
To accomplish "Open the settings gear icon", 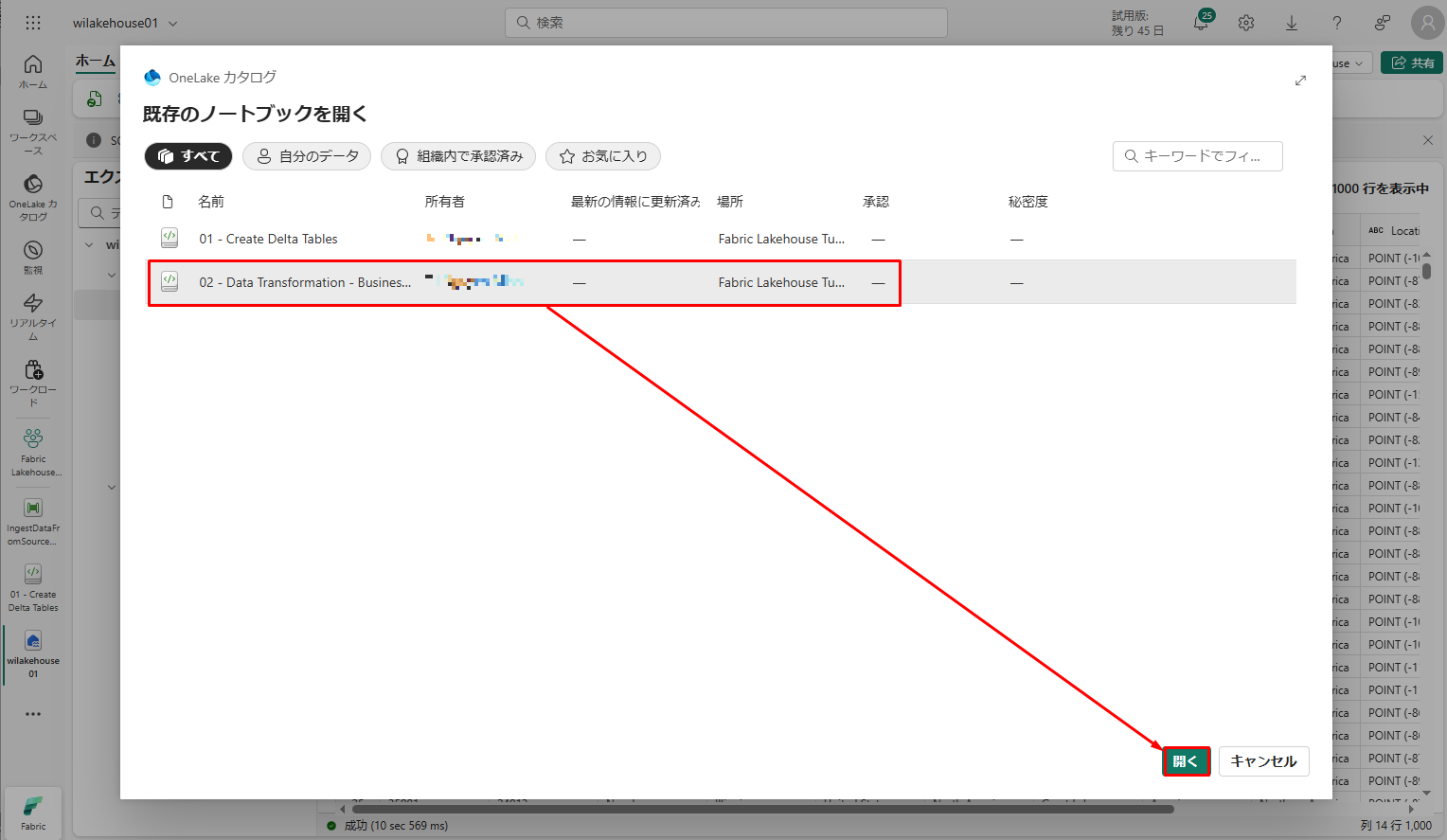I will [x=1246, y=23].
